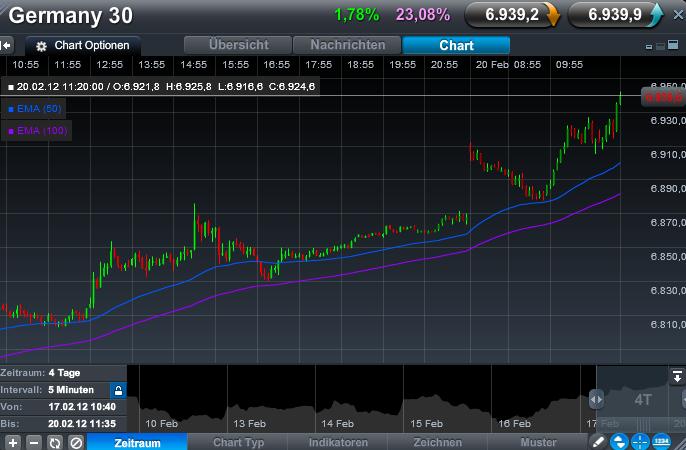The width and height of the screenshot is (686, 450).
Task: Click the 4T range window in navigator
Action: 643,399
